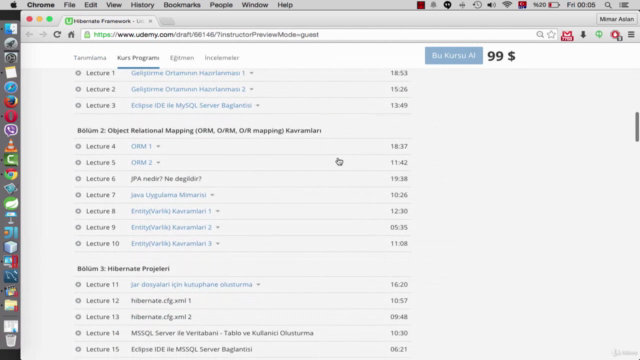Expand arrow beside Entity(Varlik) Kavramlari 3
Image resolution: width=640 pixels, height=360 pixels.
click(x=218, y=244)
